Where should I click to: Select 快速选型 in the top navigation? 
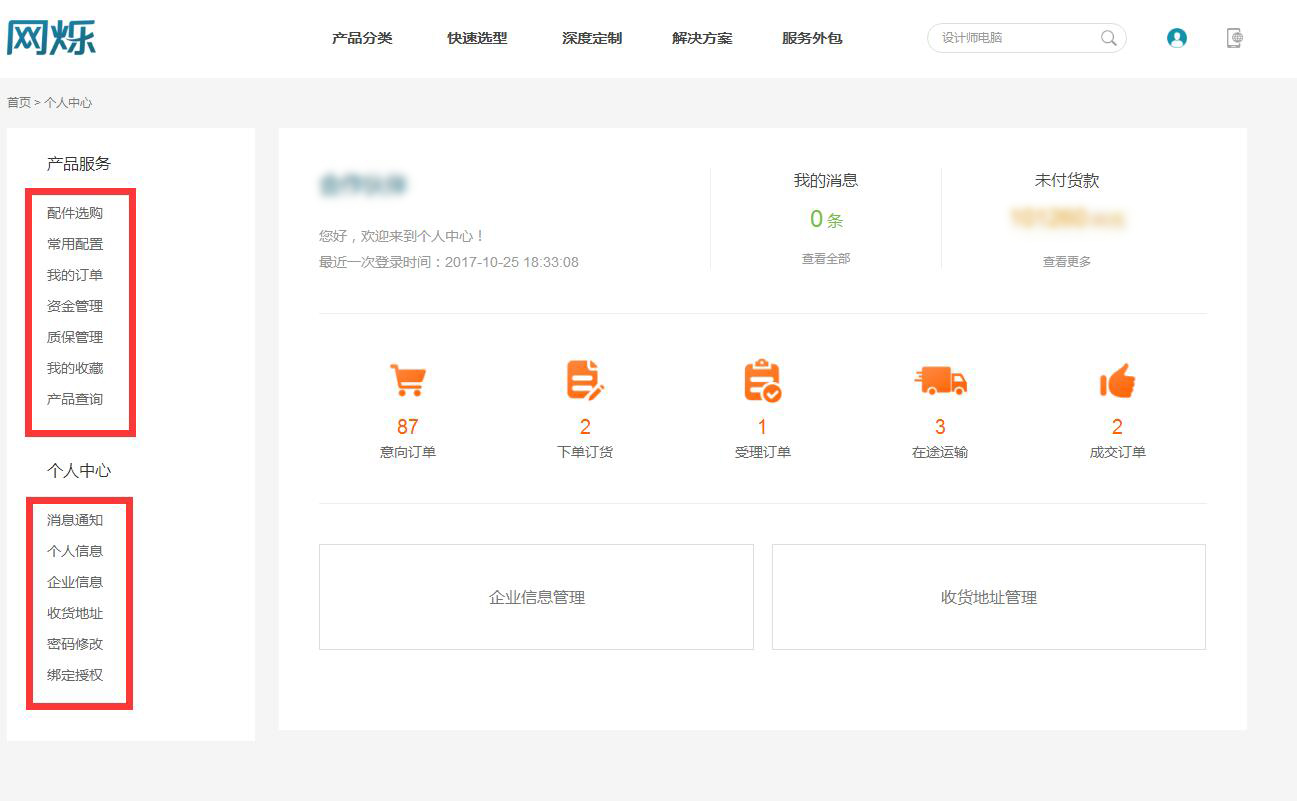click(x=477, y=38)
